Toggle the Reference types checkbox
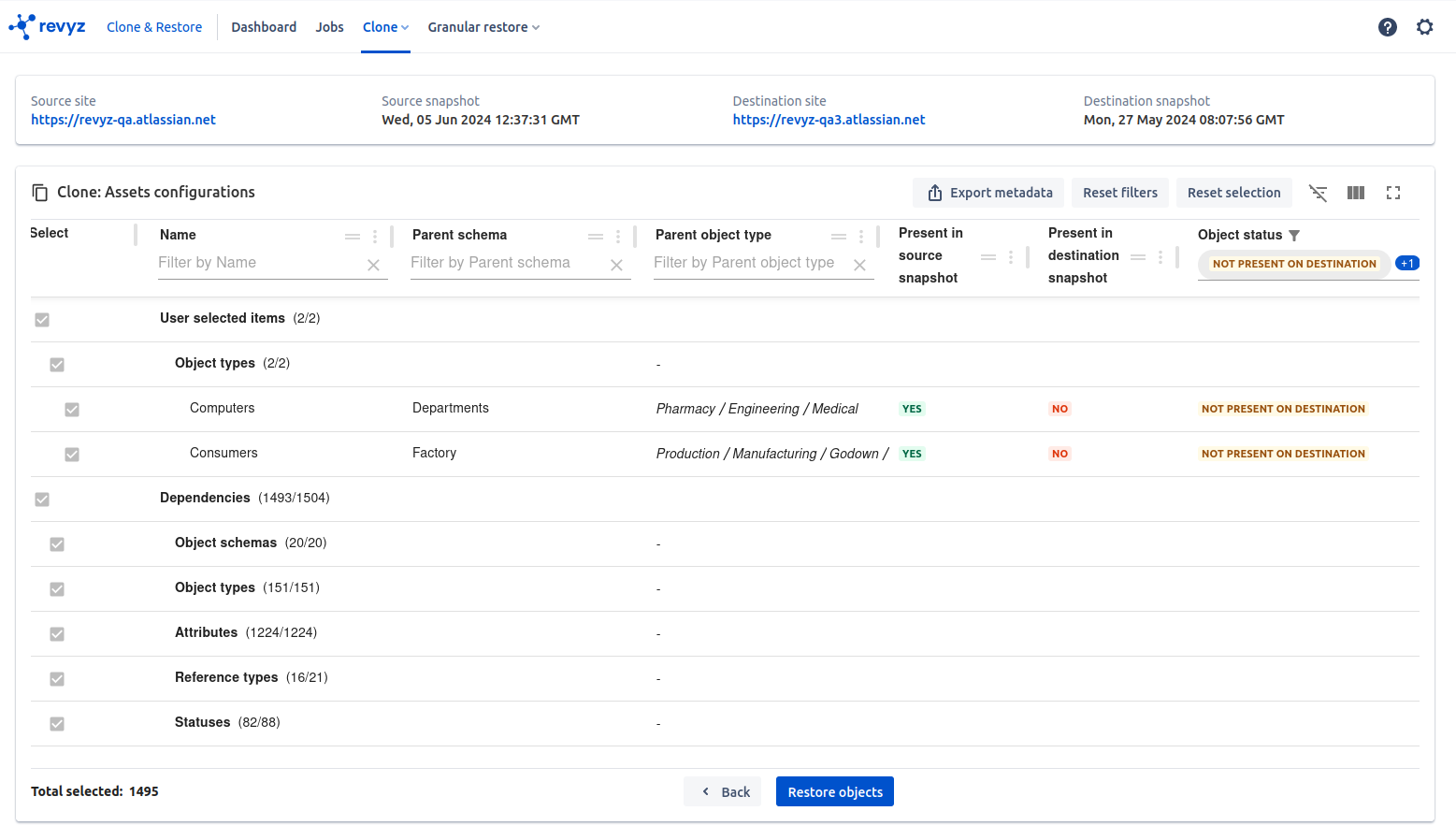 tap(57, 679)
